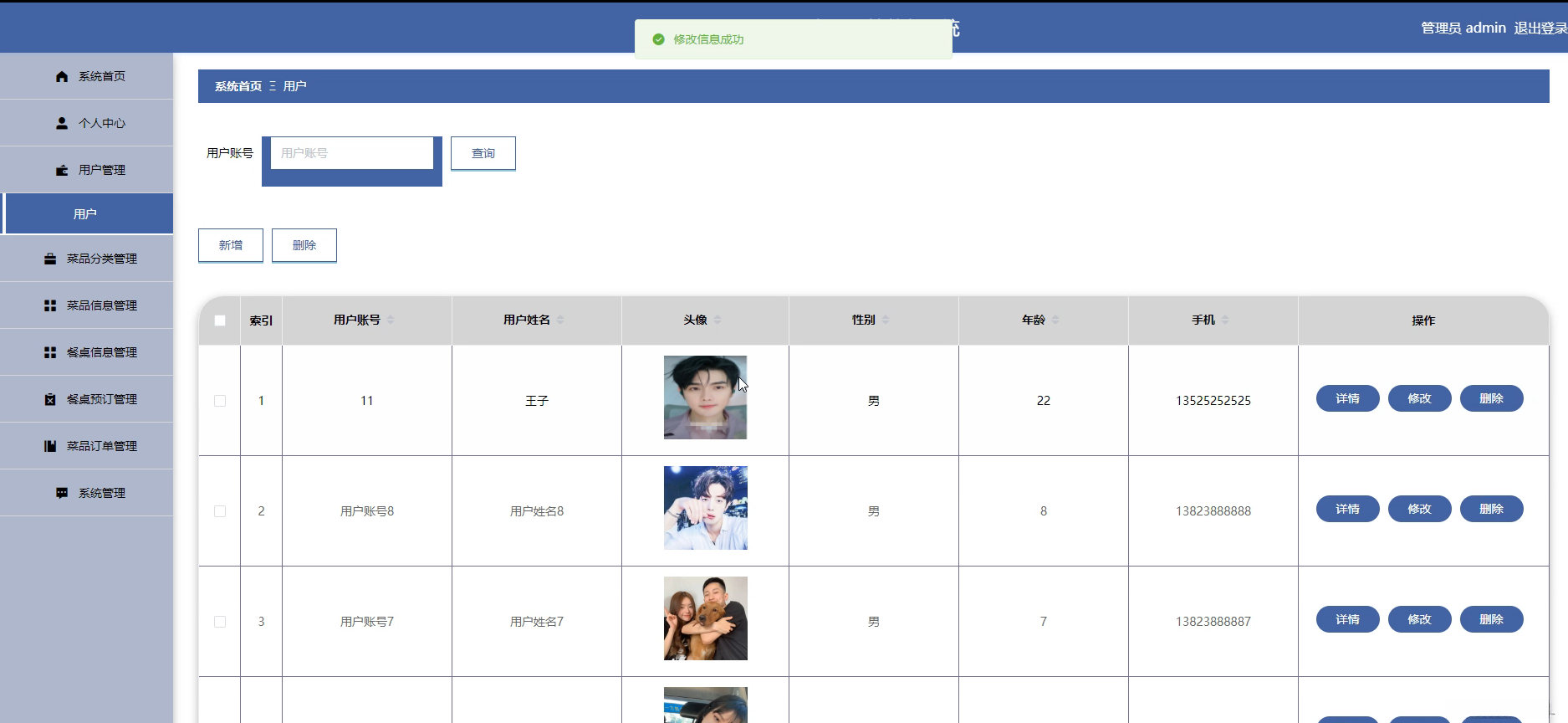Open 菜品分类管理 sidebar menu
Viewport: 1568px width, 723px height.
87,259
